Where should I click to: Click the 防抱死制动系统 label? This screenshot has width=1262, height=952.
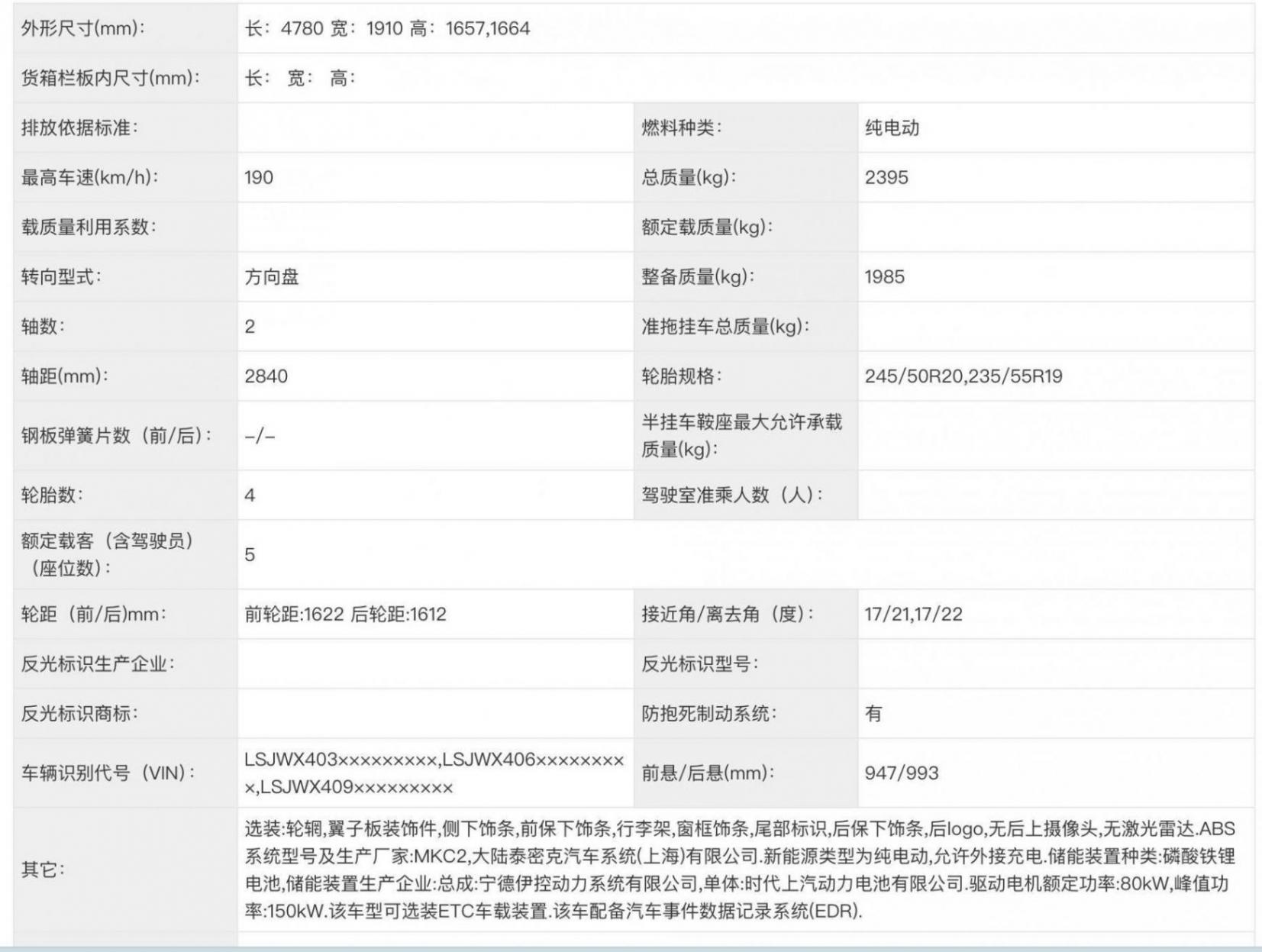pos(708,713)
